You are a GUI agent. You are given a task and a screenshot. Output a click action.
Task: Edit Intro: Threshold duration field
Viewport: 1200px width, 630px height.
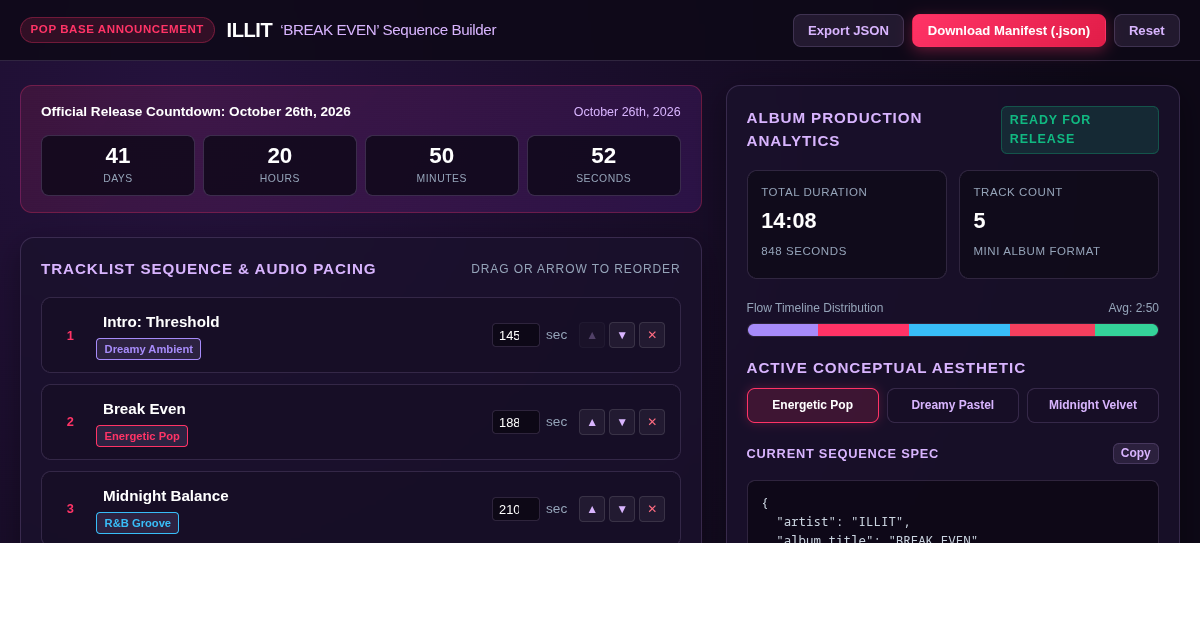click(x=516, y=335)
